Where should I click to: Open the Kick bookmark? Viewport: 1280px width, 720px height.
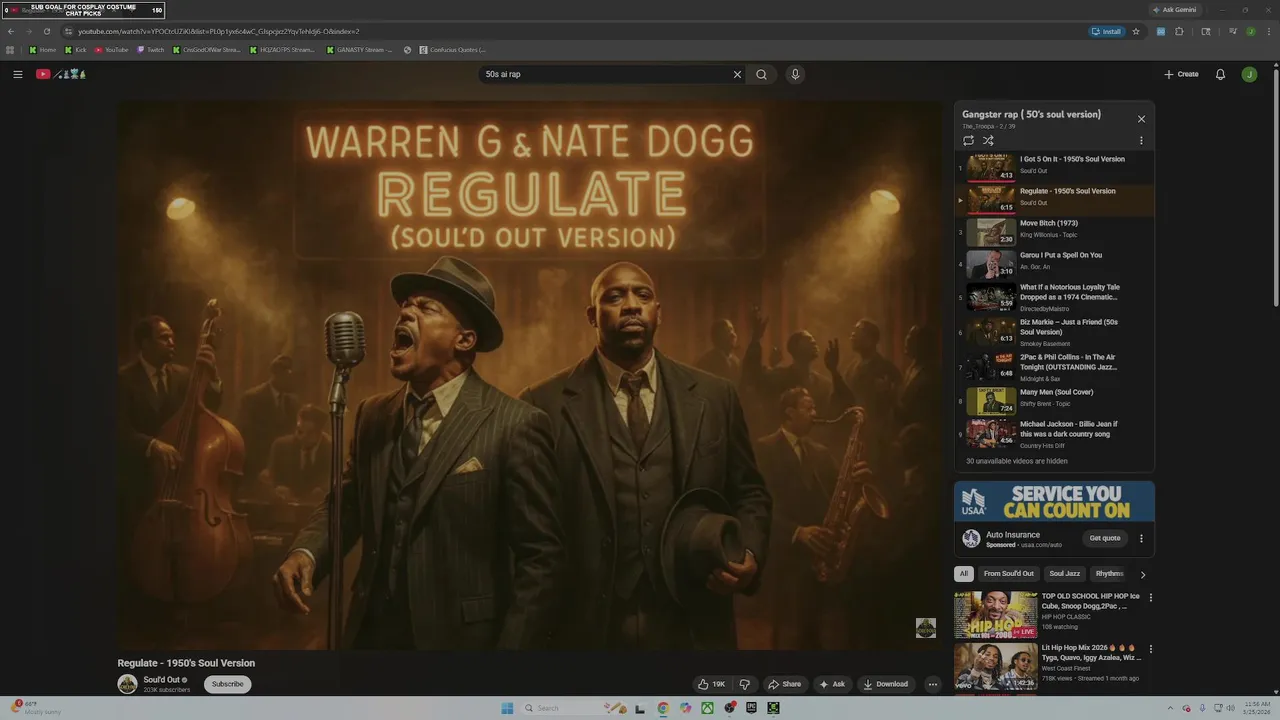click(76, 50)
